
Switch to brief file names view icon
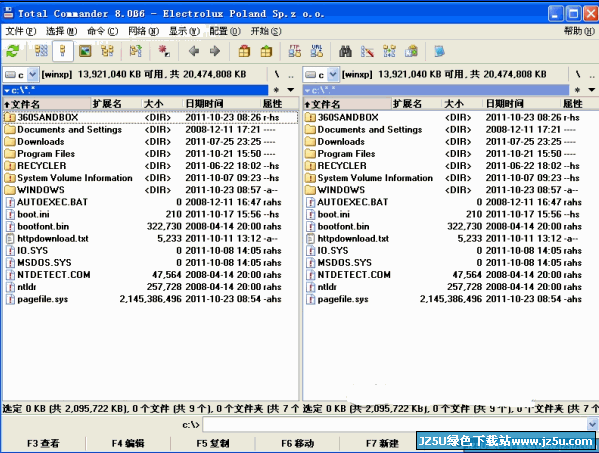coord(41,51)
